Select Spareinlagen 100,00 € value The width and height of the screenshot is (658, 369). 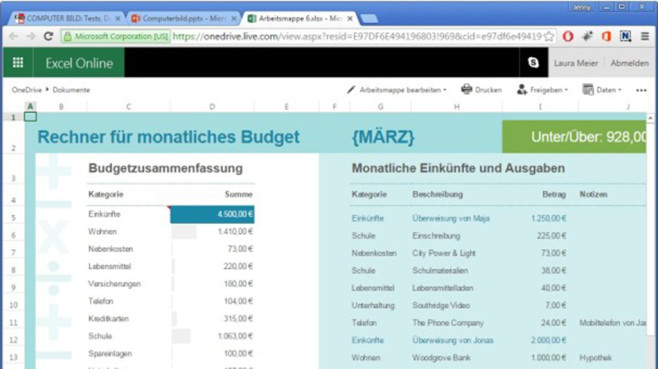(238, 353)
